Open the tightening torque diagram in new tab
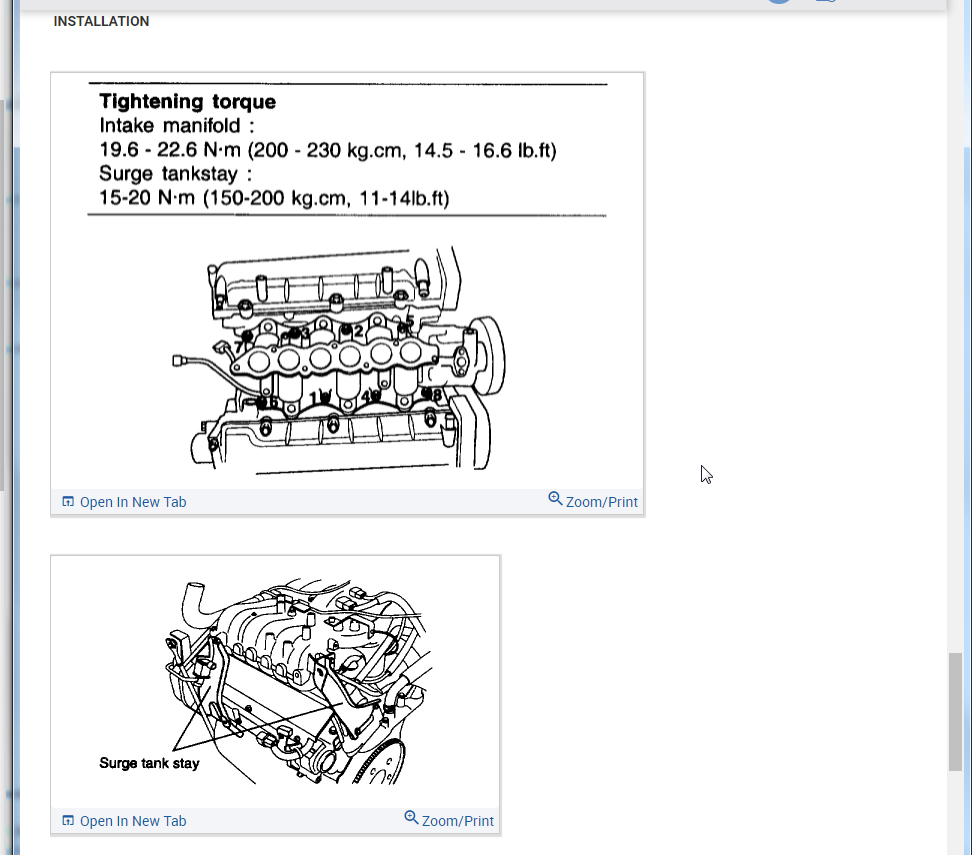 click(133, 502)
